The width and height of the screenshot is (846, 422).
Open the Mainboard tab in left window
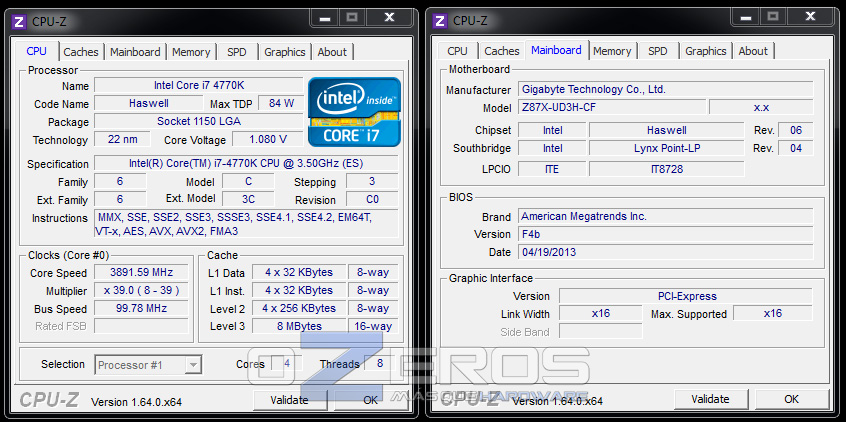(x=135, y=52)
